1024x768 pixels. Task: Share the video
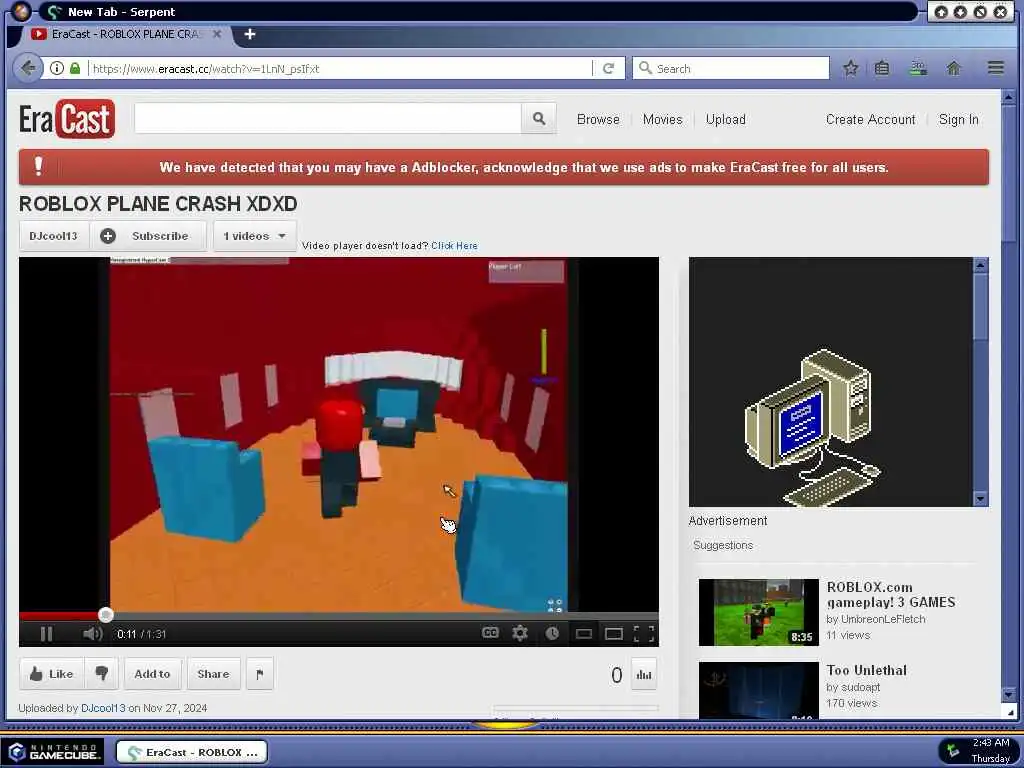[x=214, y=674]
